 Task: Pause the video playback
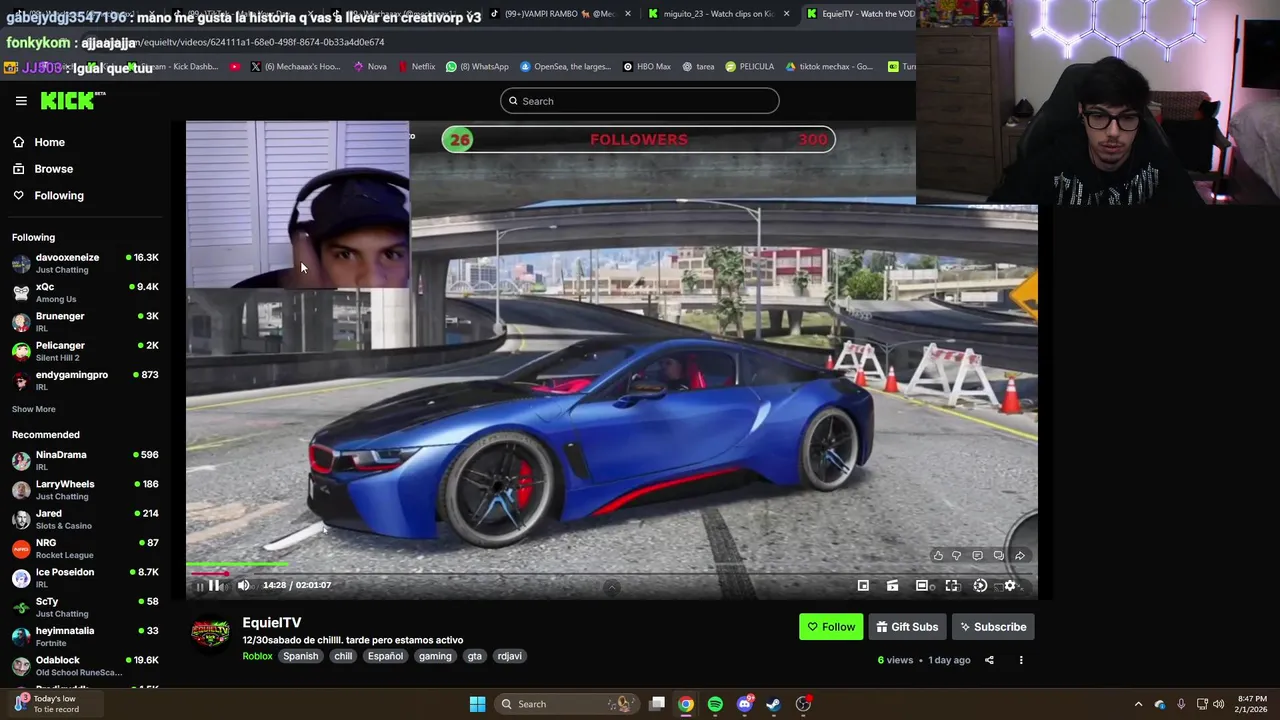point(214,585)
